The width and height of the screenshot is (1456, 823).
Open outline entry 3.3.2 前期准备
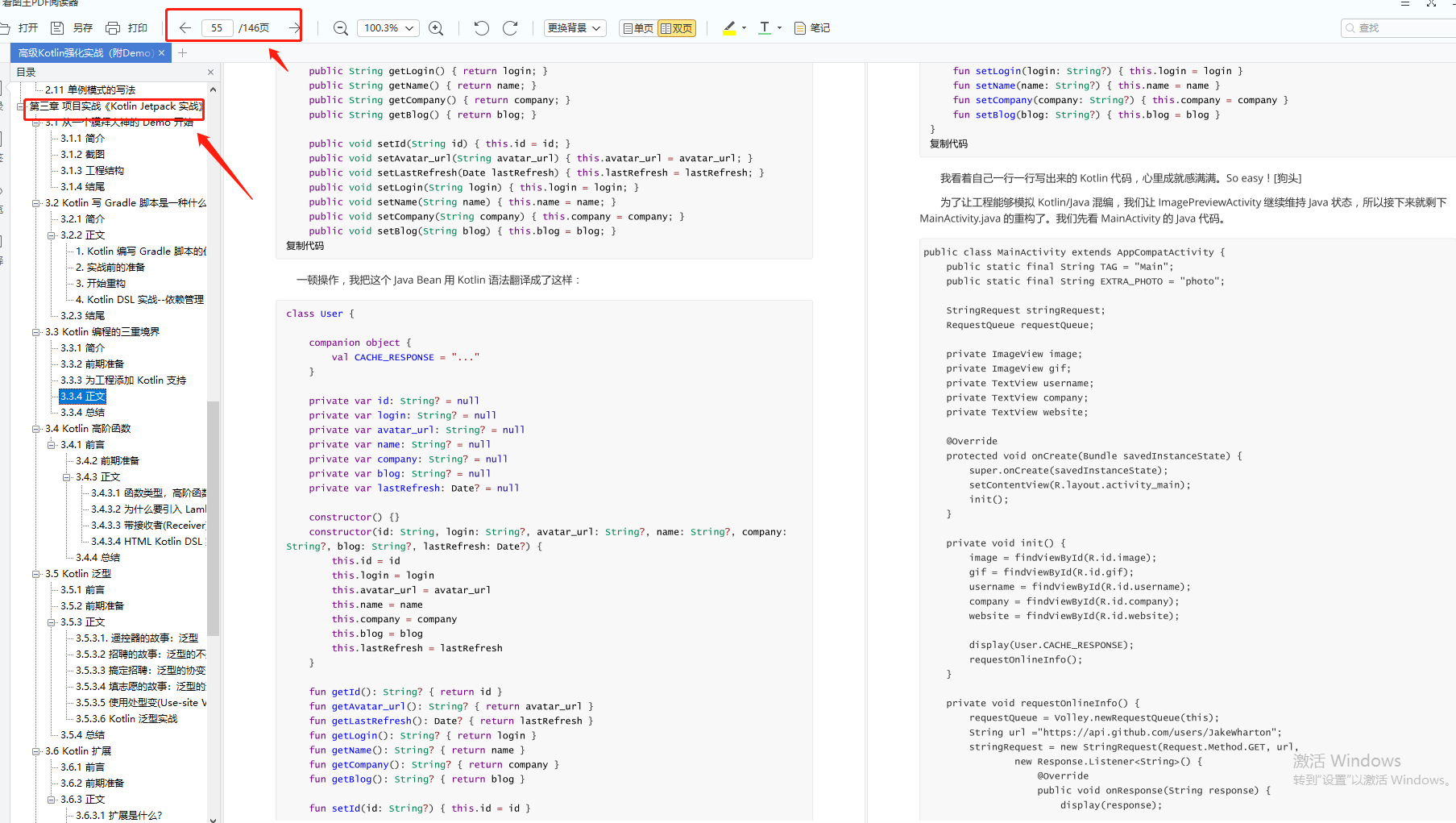[92, 364]
